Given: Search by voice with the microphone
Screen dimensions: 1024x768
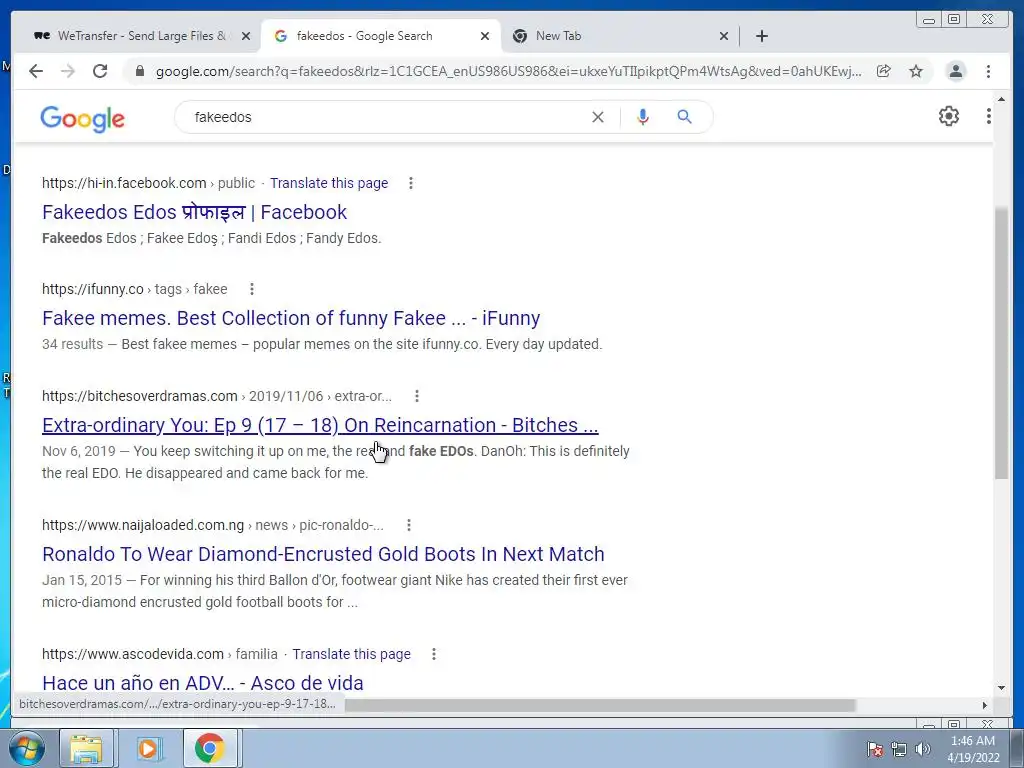Looking at the screenshot, I should coord(643,117).
